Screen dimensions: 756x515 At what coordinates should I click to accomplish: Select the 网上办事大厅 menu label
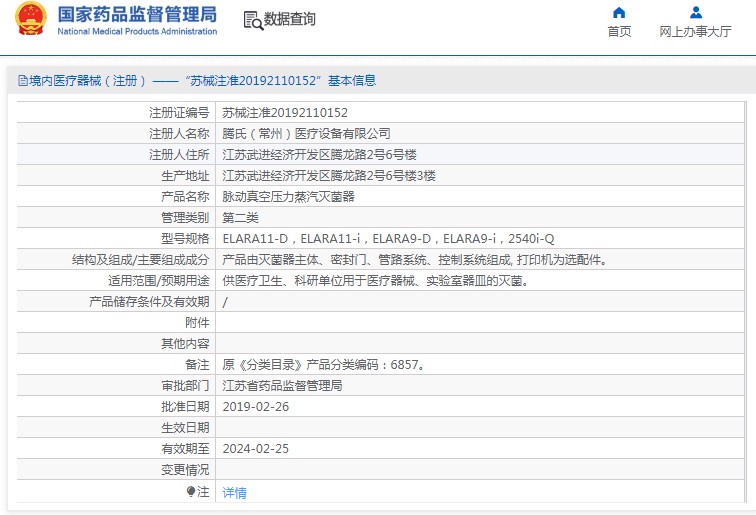coord(695,32)
